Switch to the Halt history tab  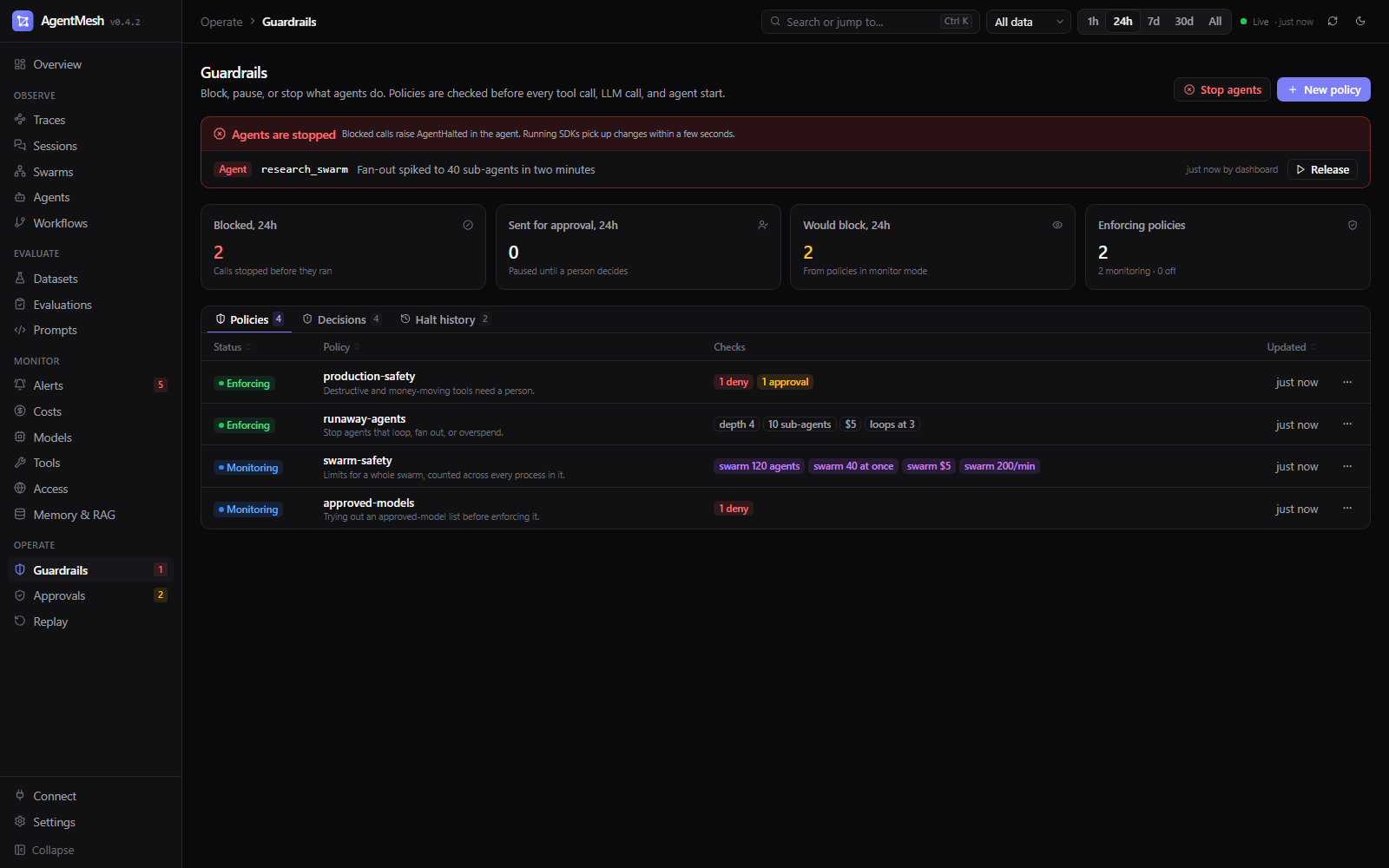pyautogui.click(x=444, y=319)
